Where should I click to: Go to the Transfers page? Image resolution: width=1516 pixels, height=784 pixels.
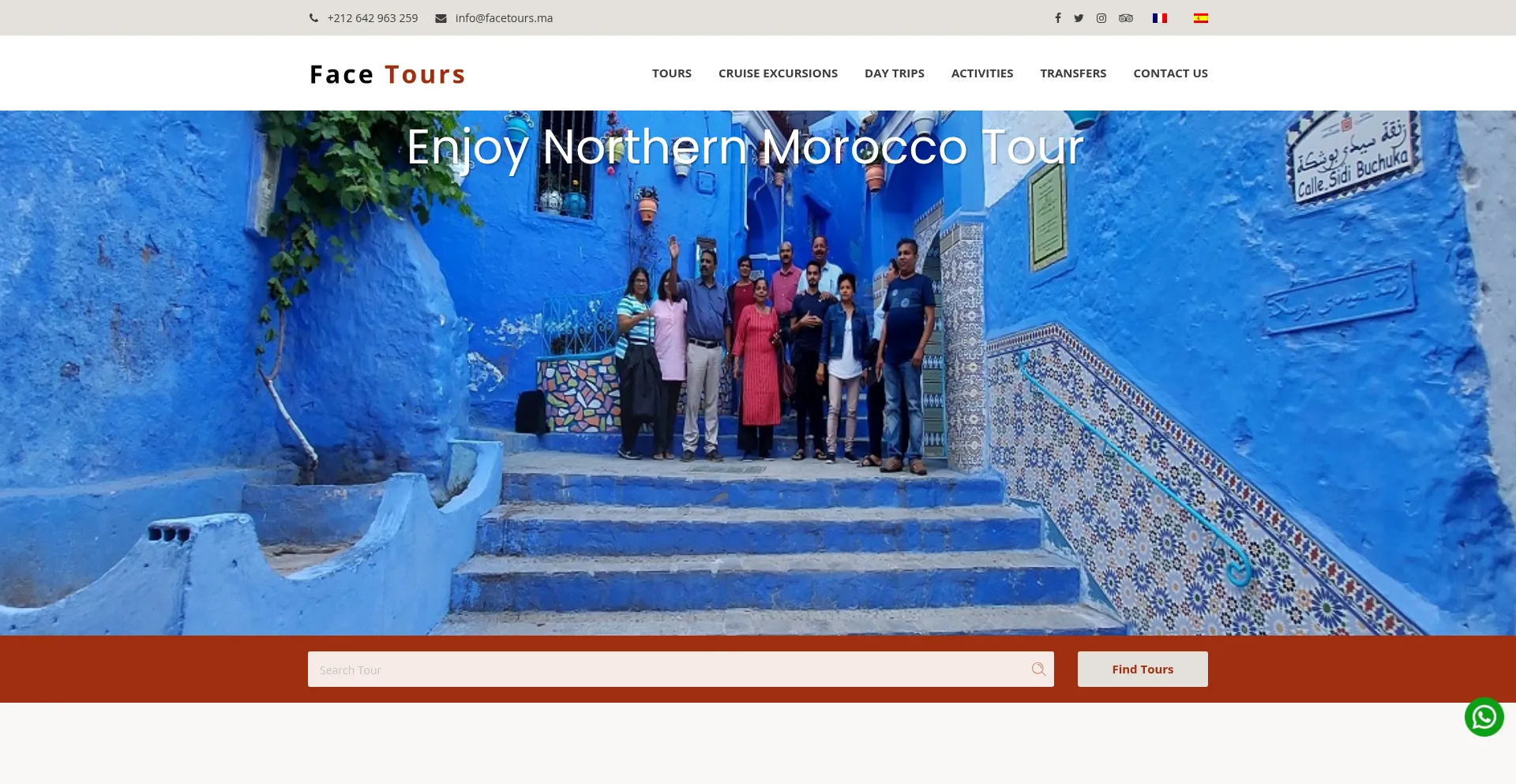1073,73
